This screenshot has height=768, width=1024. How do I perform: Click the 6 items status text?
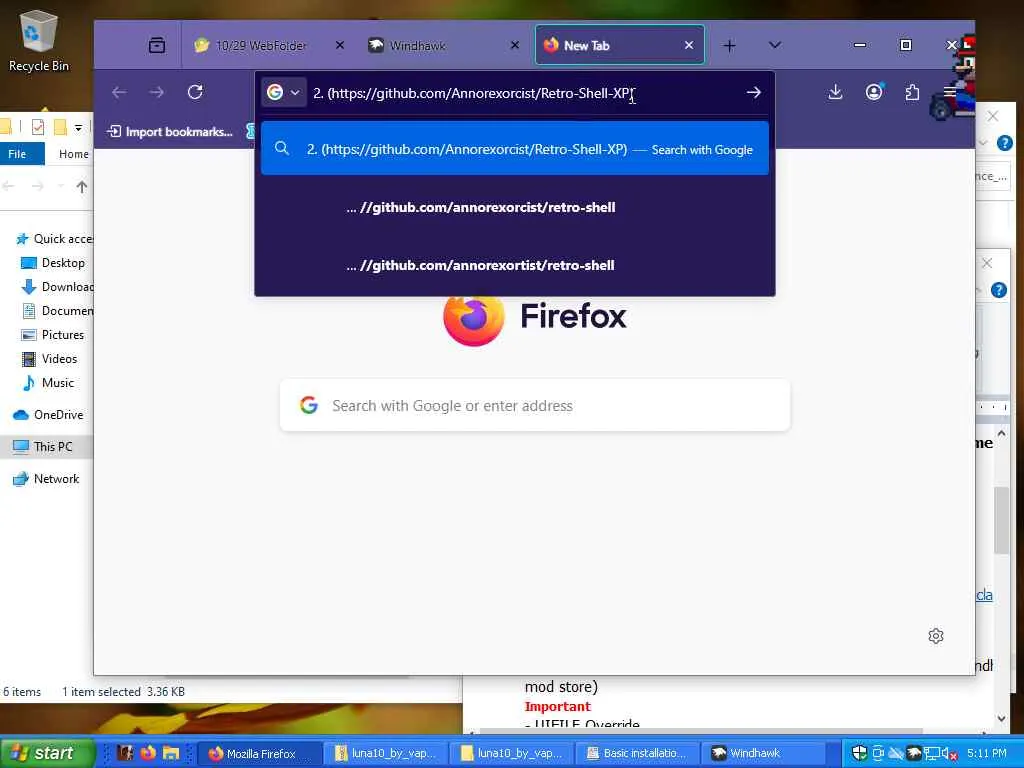point(22,692)
